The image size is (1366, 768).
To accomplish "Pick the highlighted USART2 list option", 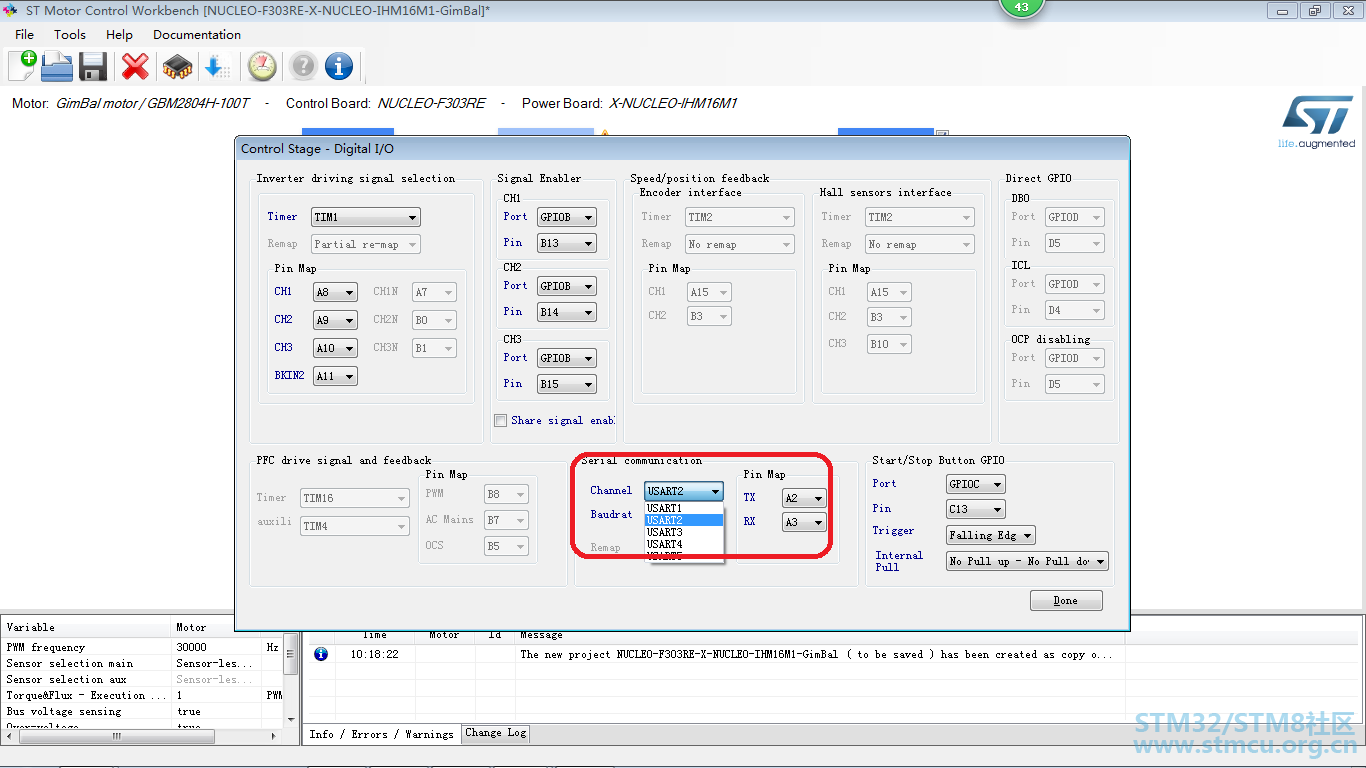I will click(684, 520).
